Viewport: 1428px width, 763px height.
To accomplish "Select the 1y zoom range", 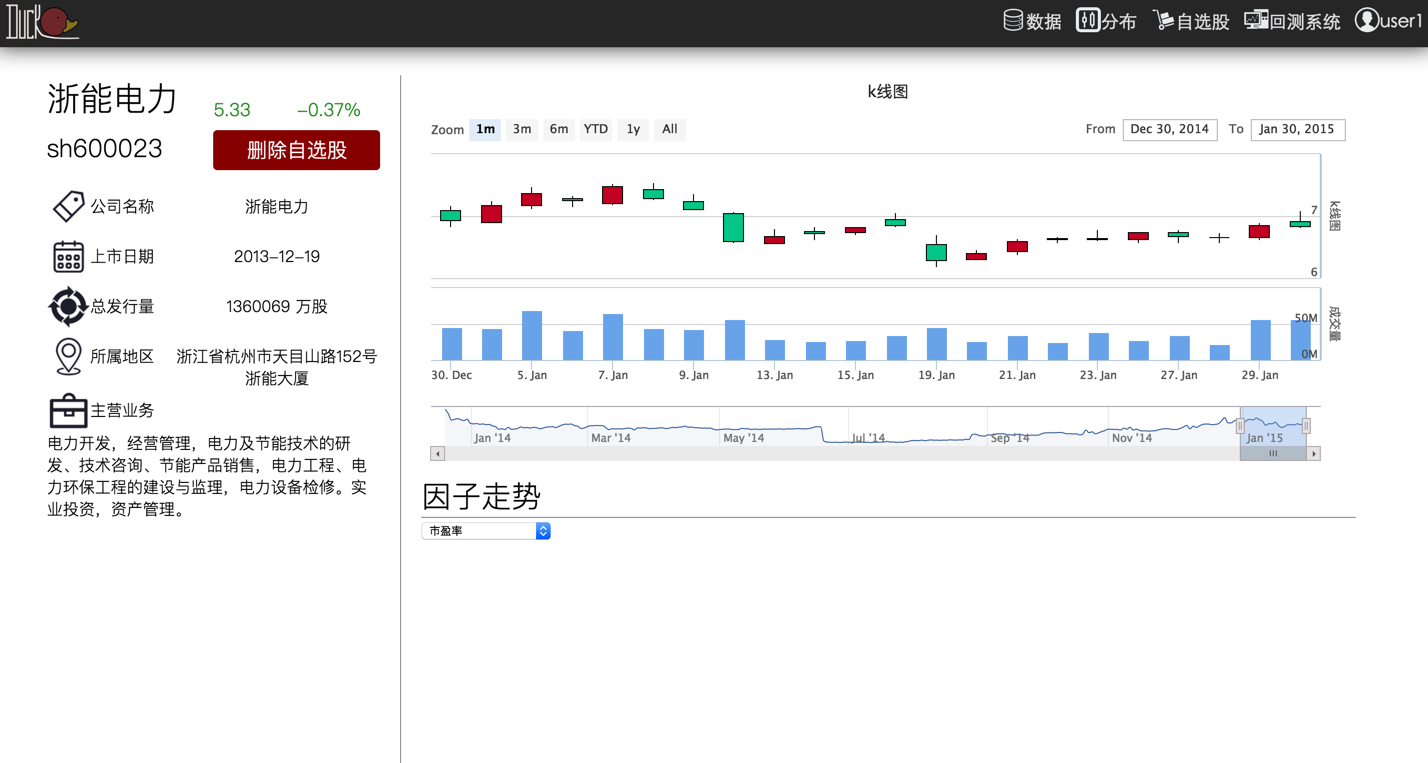I will click(x=633, y=129).
